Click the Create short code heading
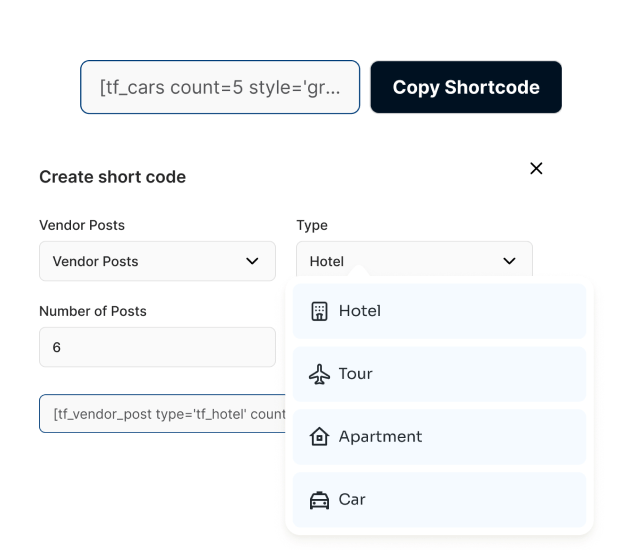Image resolution: width=640 pixels, height=550 pixels. pos(112,177)
